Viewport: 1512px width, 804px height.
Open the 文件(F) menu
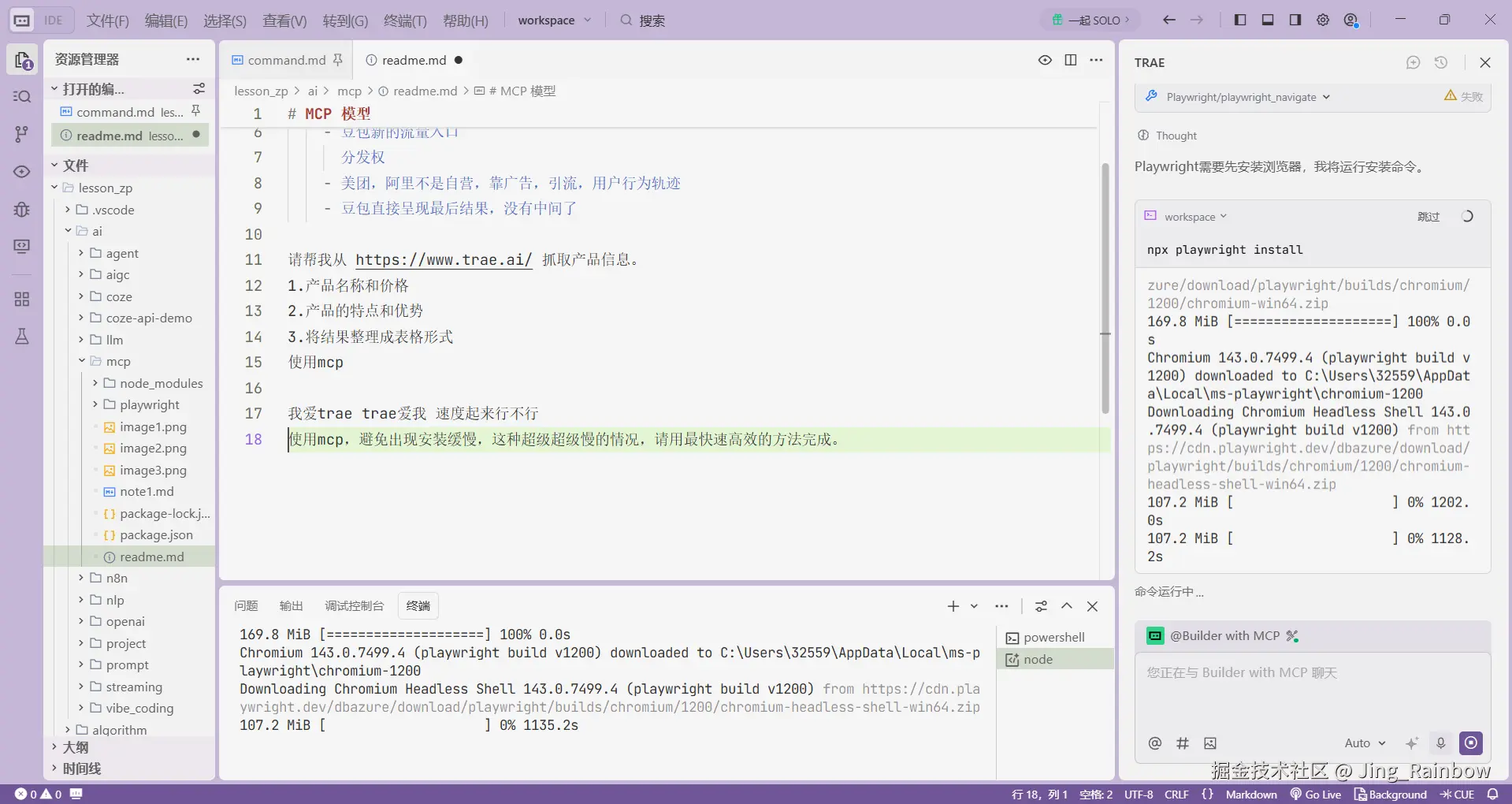click(108, 20)
